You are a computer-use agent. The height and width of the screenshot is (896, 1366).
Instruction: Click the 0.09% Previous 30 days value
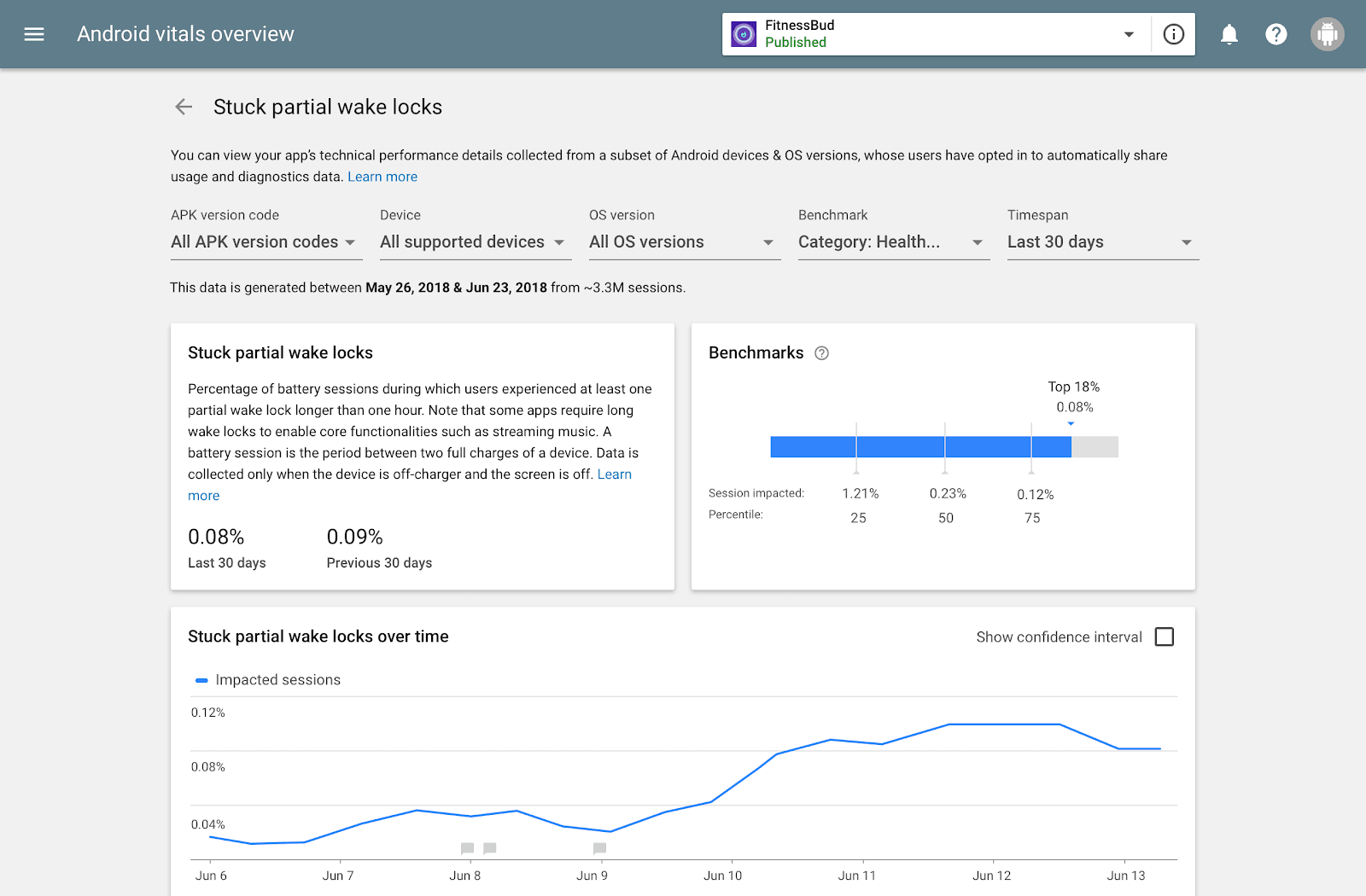pos(354,537)
